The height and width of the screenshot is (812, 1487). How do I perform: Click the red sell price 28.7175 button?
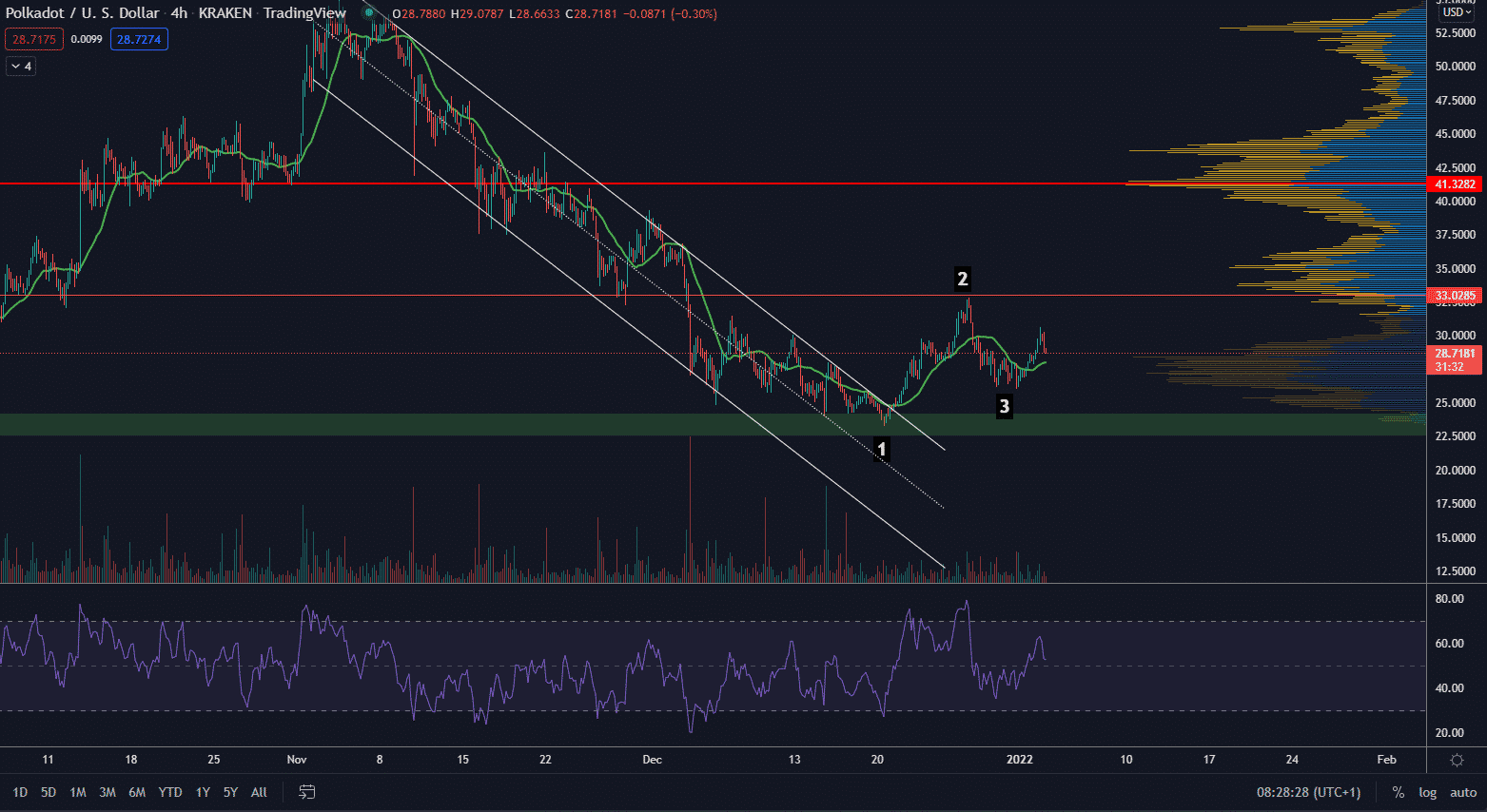click(x=34, y=39)
